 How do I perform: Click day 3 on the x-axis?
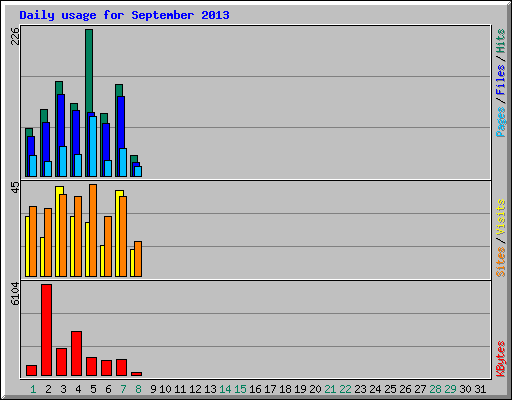(x=63, y=389)
